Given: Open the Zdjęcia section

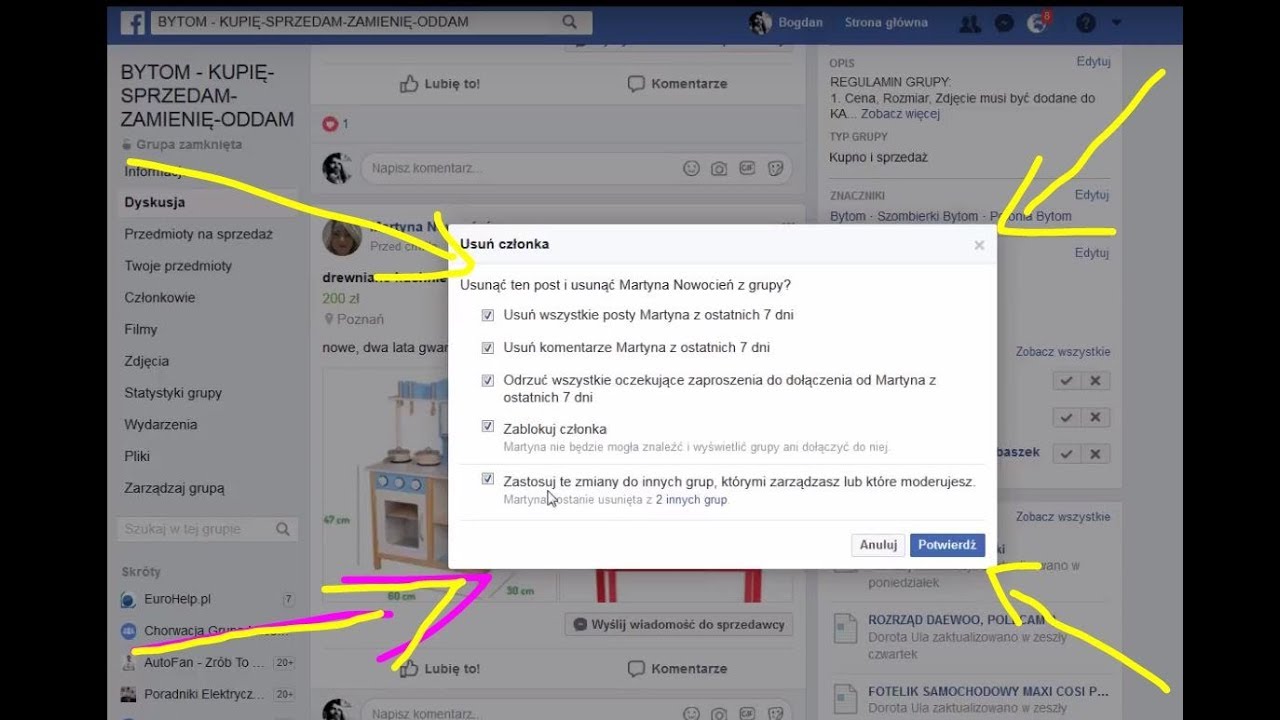Looking at the screenshot, I should click(147, 361).
